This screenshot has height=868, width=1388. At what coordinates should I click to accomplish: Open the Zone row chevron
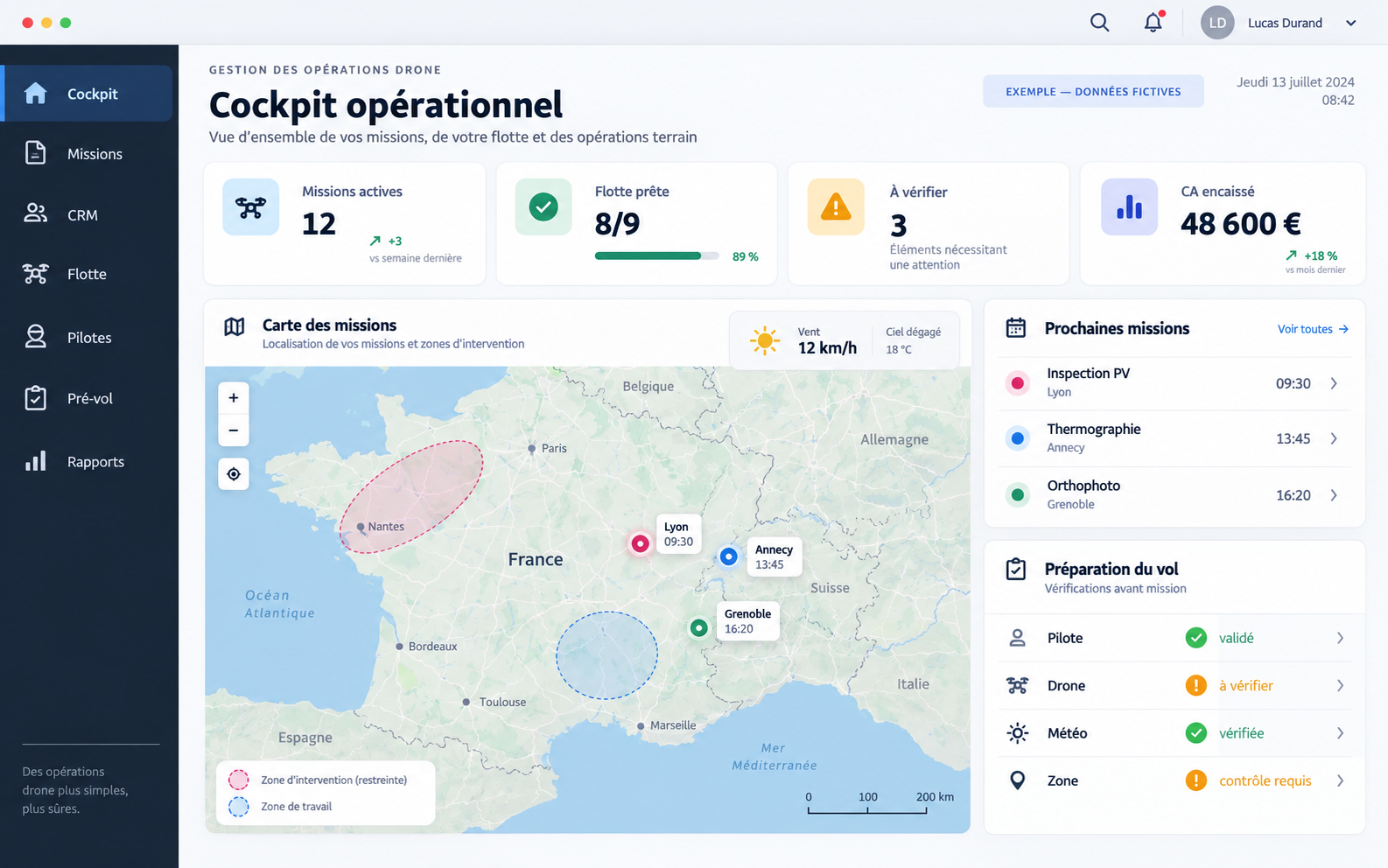tap(1340, 780)
